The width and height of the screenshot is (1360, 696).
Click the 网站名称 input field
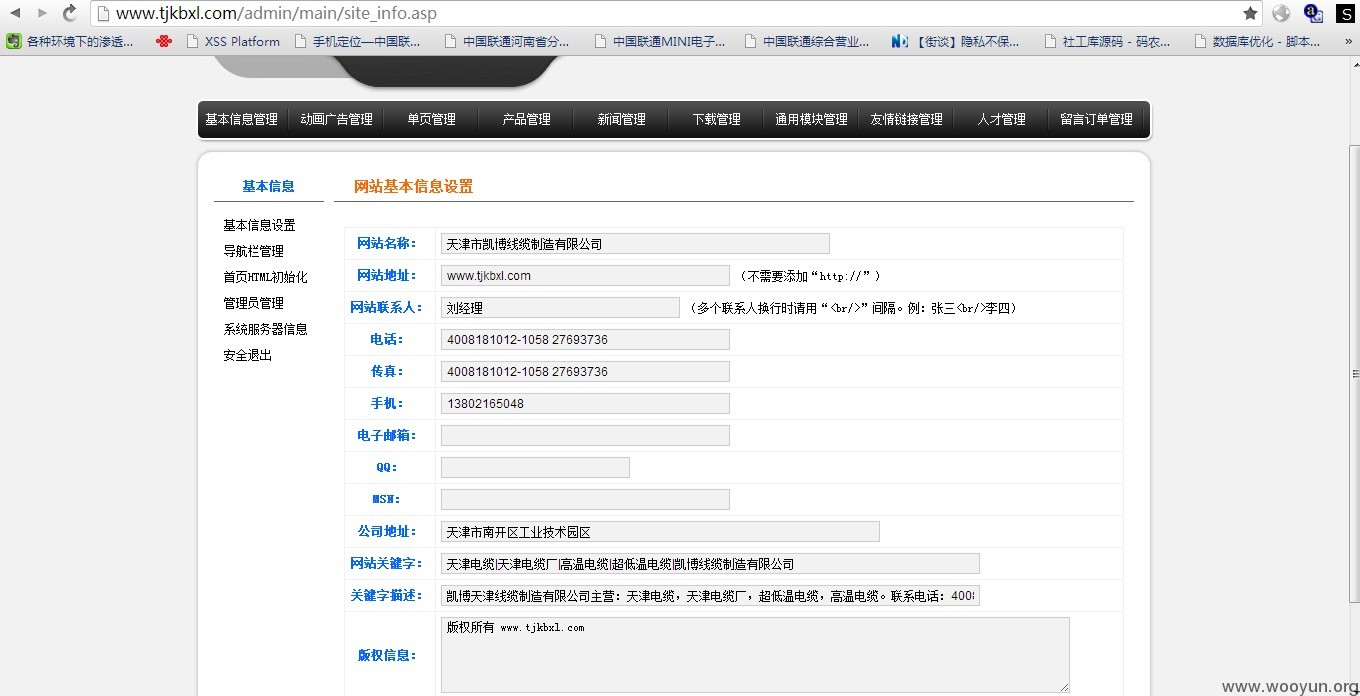click(x=635, y=244)
